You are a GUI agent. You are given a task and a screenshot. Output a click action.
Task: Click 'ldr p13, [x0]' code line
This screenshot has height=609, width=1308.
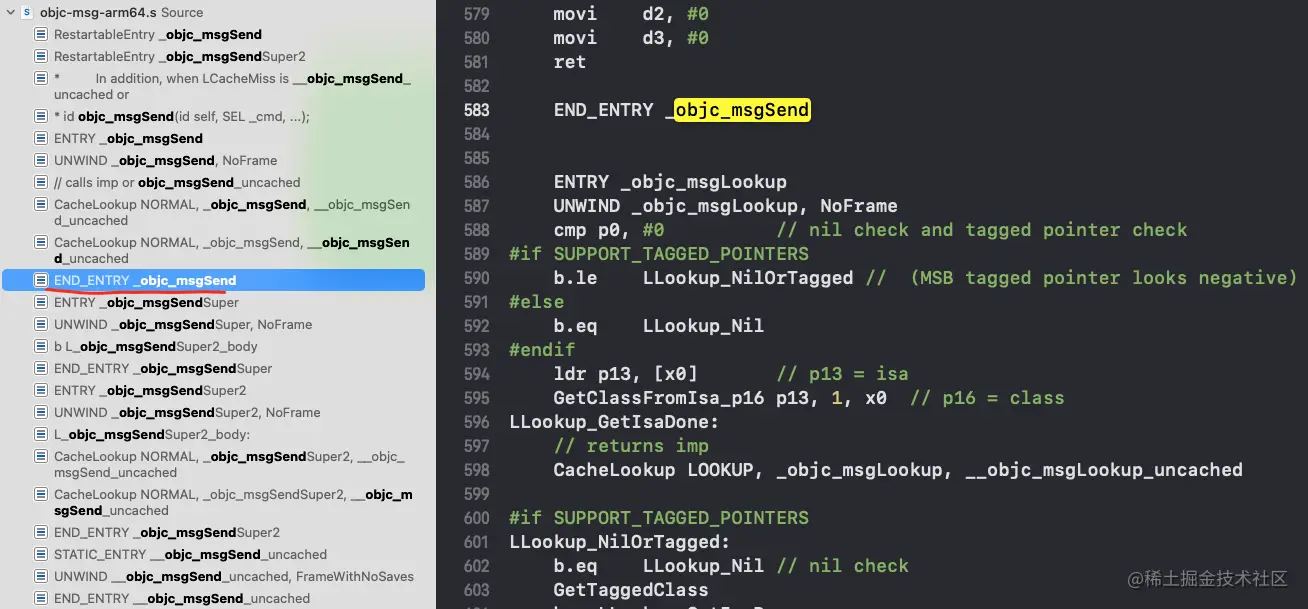click(x=626, y=374)
